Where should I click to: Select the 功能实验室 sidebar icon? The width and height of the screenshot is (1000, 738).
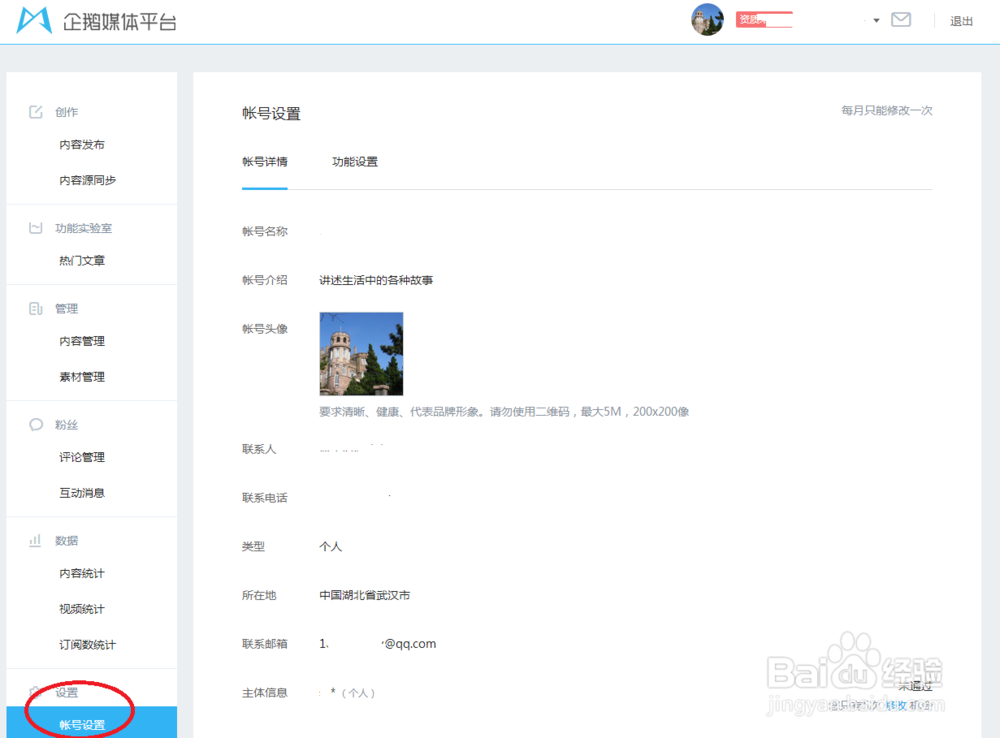coord(35,227)
